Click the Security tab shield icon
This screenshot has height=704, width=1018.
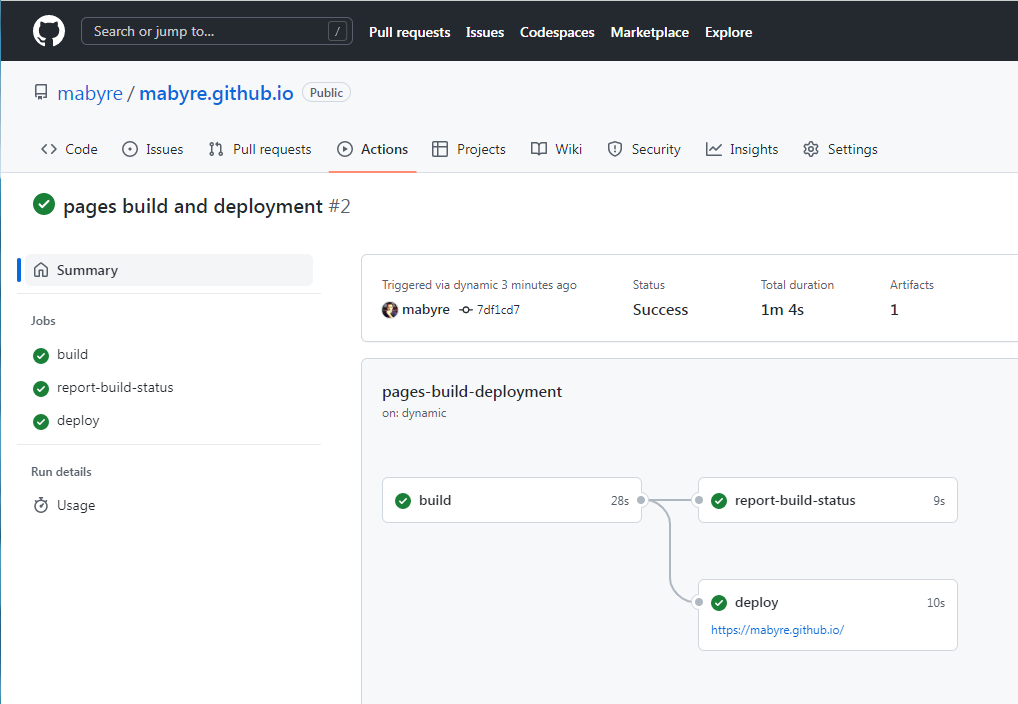[615, 149]
